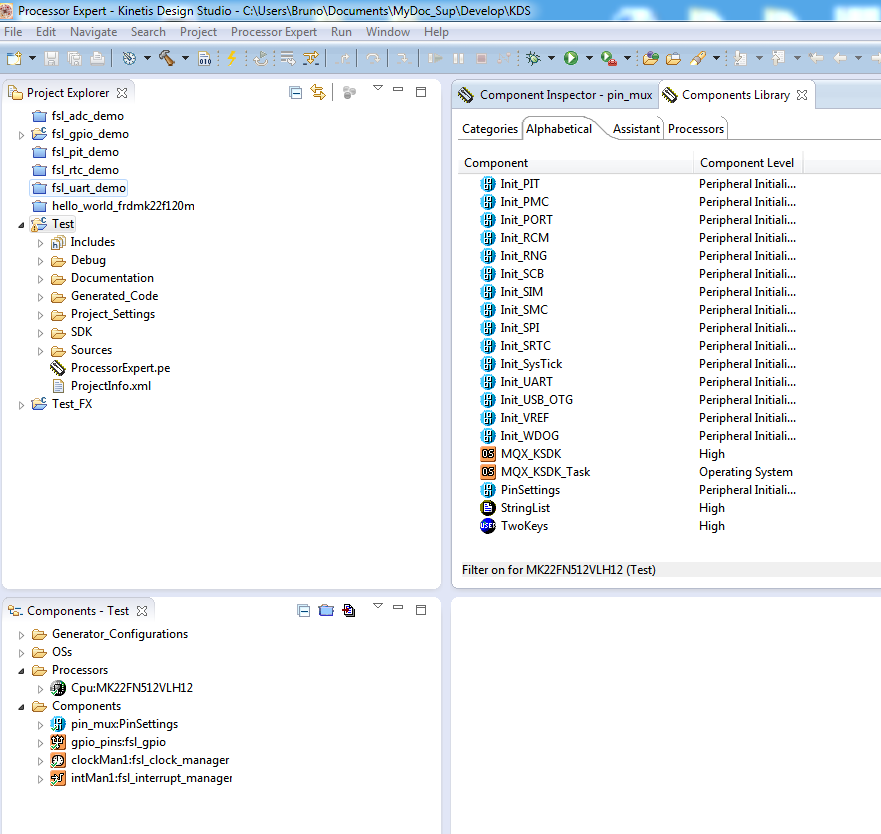Viewport: 881px width, 834px height.
Task: Click the Init_UART component icon
Action: tap(488, 382)
